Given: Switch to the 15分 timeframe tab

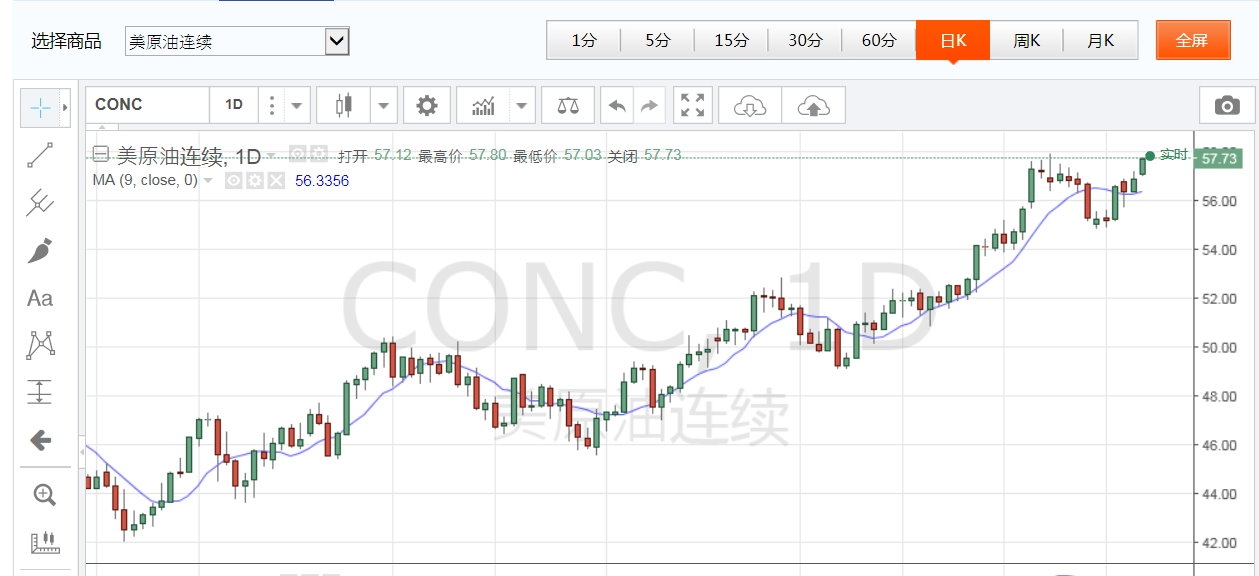Looking at the screenshot, I should [731, 41].
